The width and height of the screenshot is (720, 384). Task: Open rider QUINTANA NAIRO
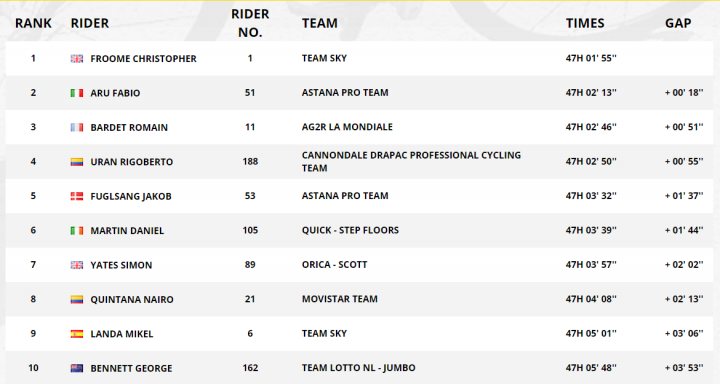[x=132, y=299]
